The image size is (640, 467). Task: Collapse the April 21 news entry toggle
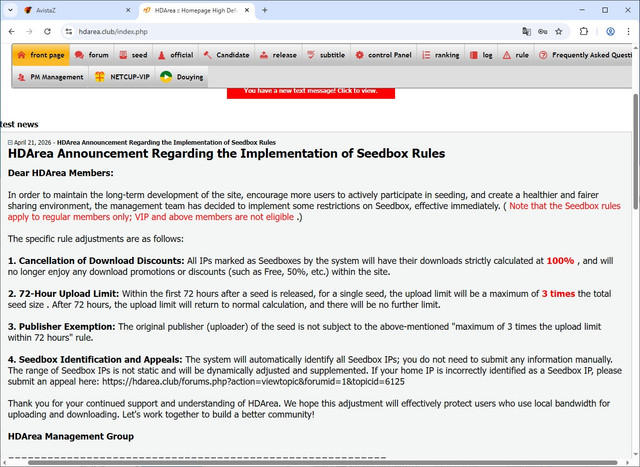(10, 142)
